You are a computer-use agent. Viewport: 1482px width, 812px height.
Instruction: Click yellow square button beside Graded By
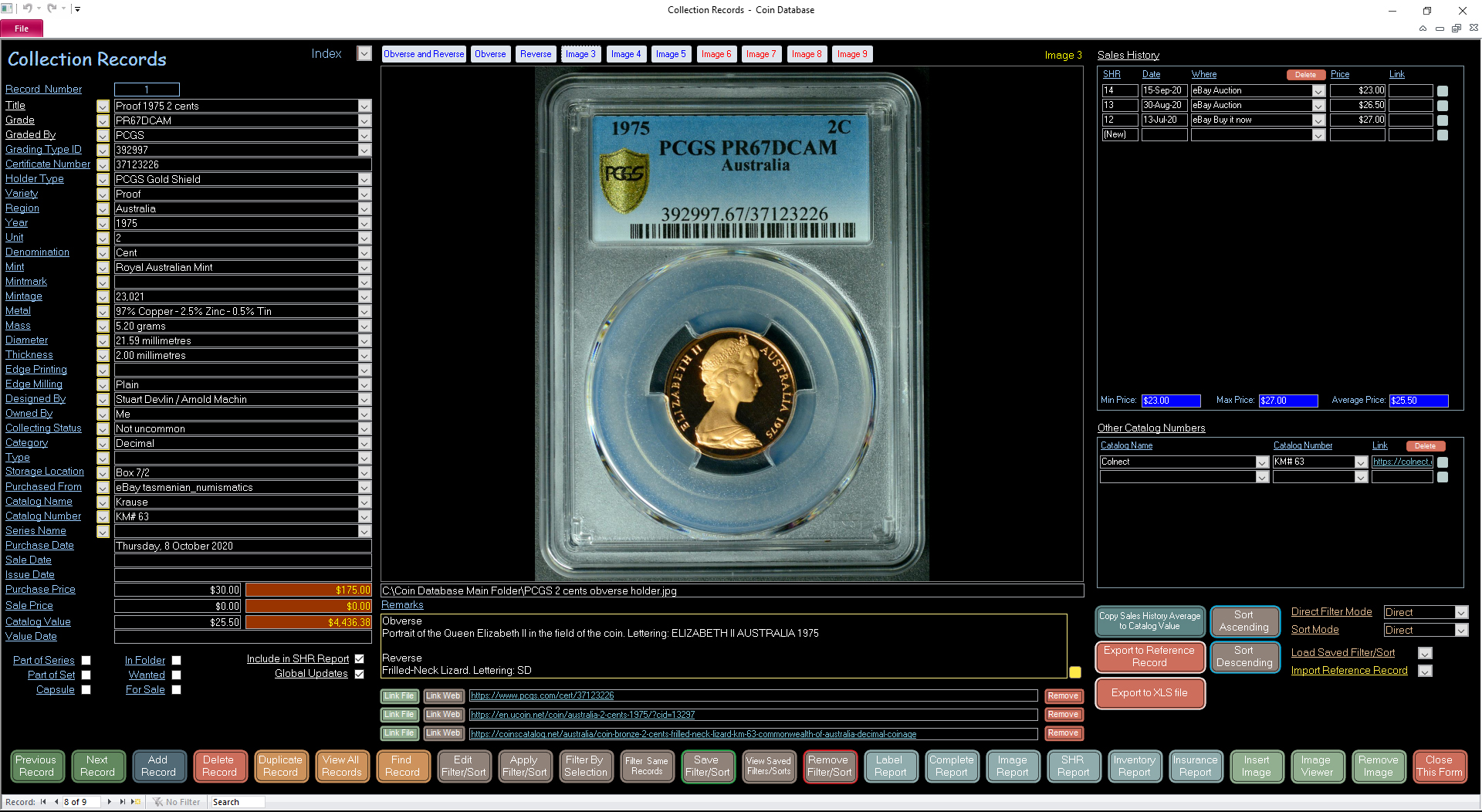coord(103,135)
